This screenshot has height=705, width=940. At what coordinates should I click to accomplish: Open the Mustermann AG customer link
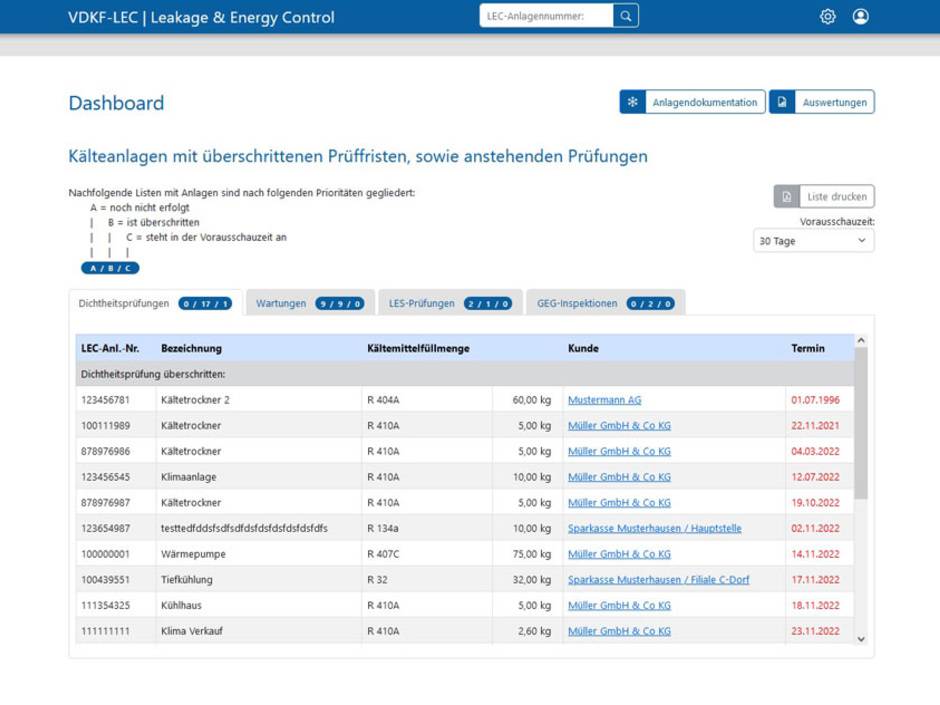tap(604, 400)
